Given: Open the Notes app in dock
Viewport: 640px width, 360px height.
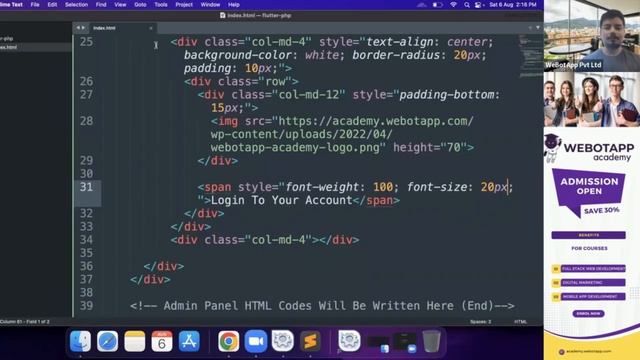Looking at the screenshot, I should tap(135, 341).
